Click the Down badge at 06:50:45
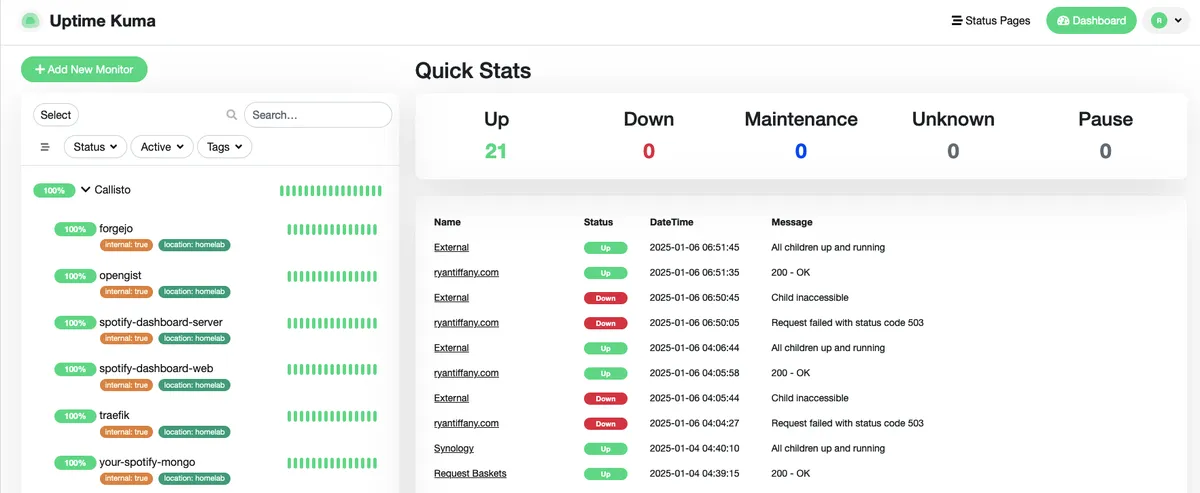The width and height of the screenshot is (1200, 493). pyautogui.click(x=605, y=298)
